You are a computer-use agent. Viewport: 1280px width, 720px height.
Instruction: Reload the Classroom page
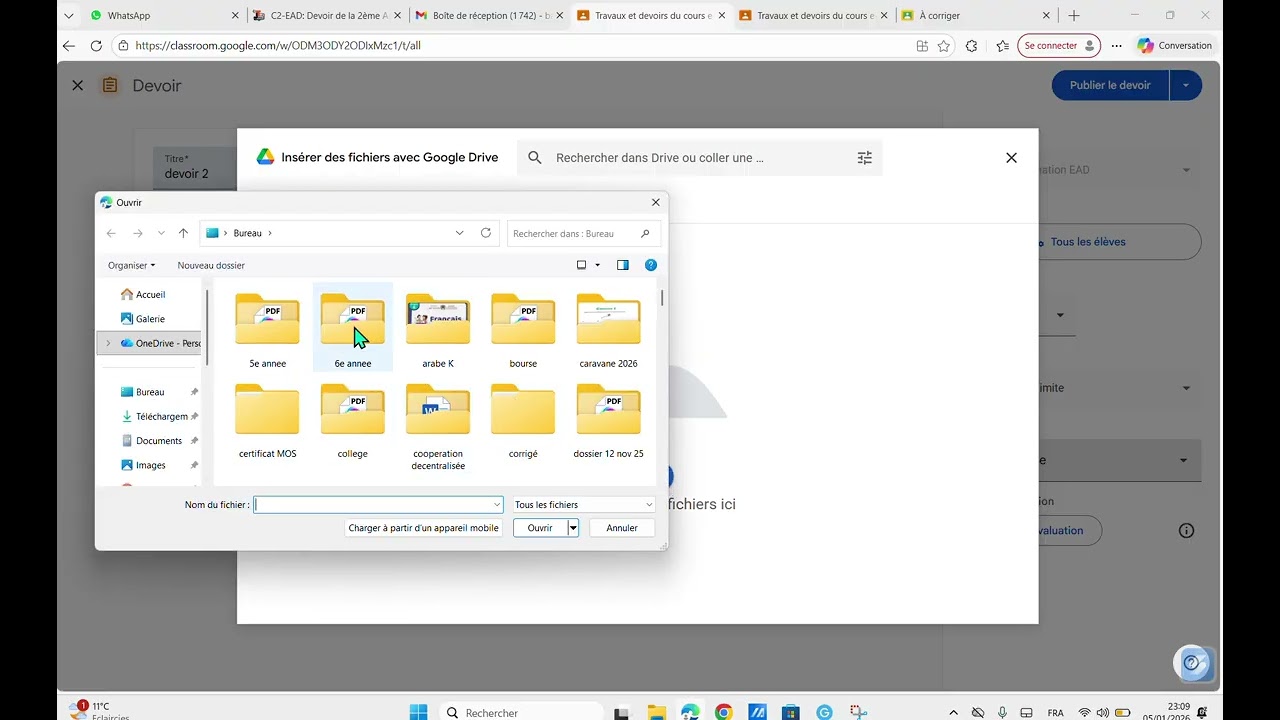(96, 46)
